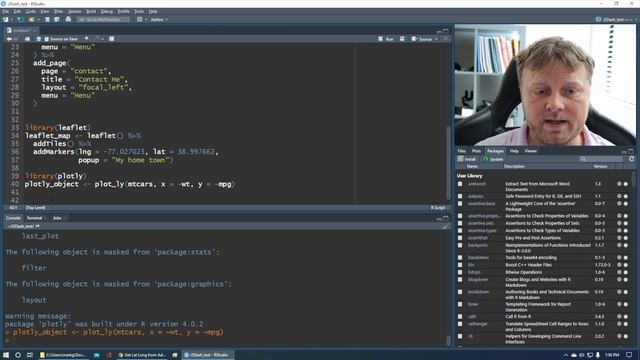Open the Tools menu
640x360 pixels.
(x=139, y=11)
